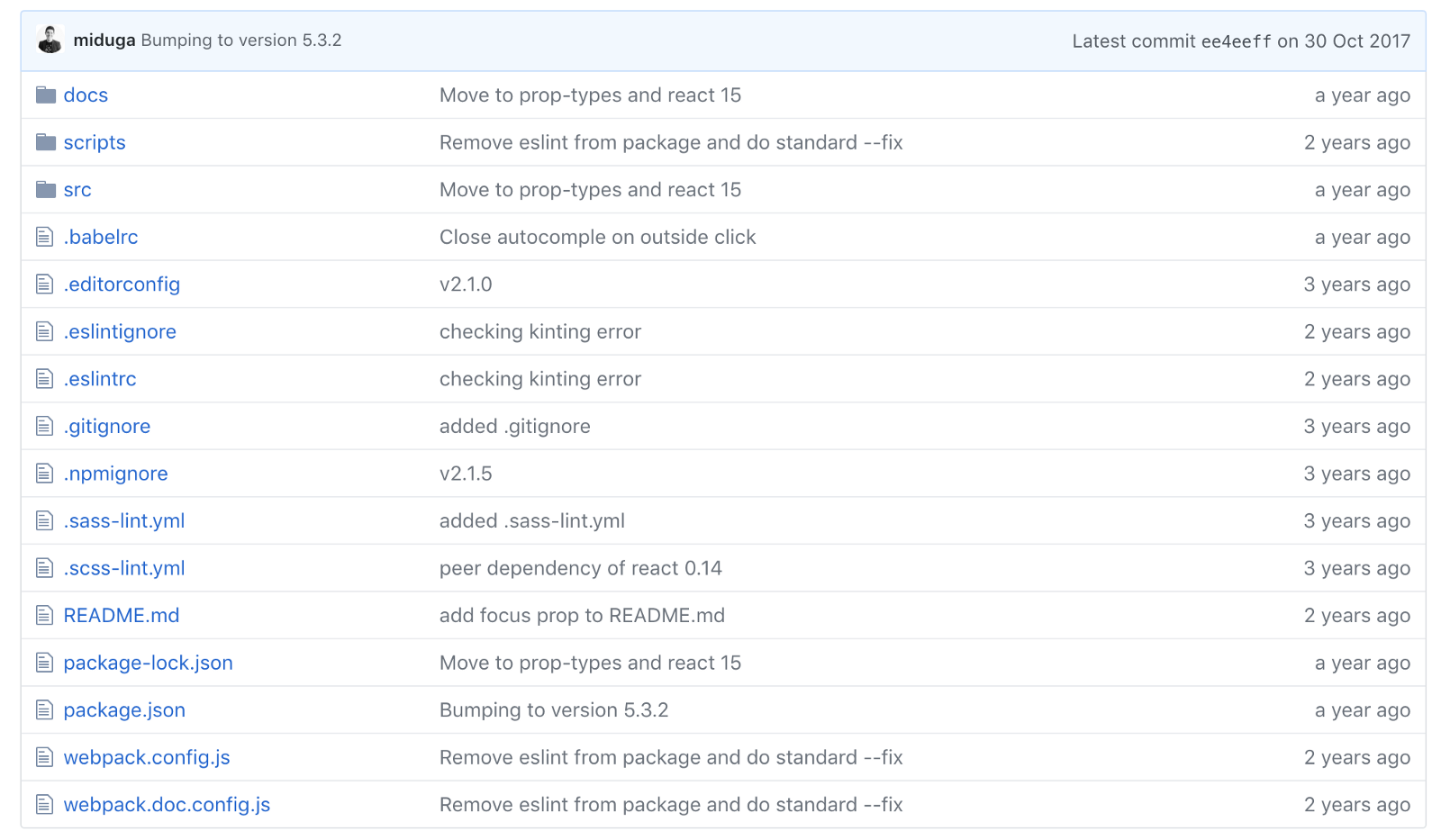Click the src folder icon
The width and height of the screenshot is (1441, 840).
[x=46, y=189]
